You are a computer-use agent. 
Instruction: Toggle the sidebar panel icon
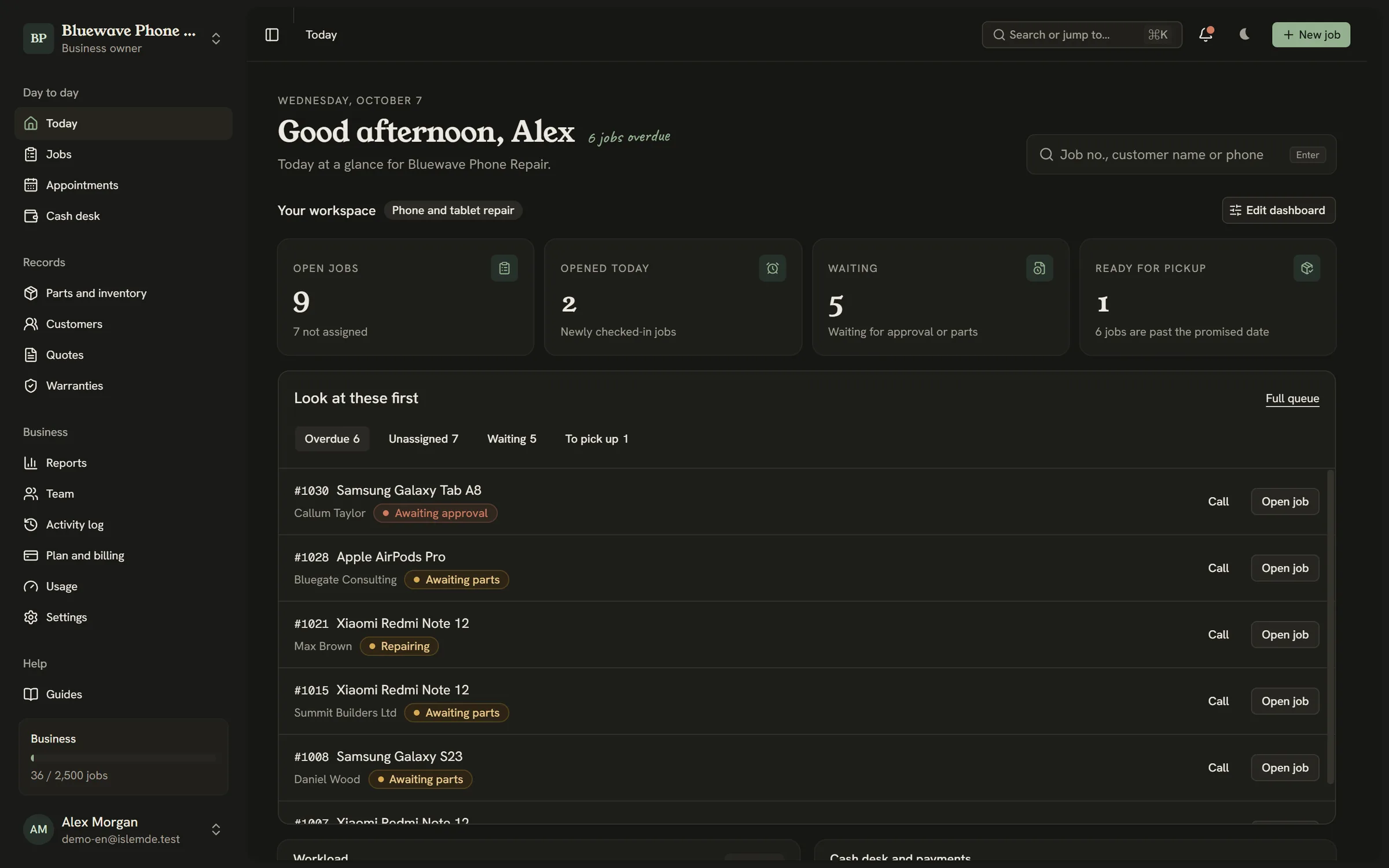coord(272,35)
